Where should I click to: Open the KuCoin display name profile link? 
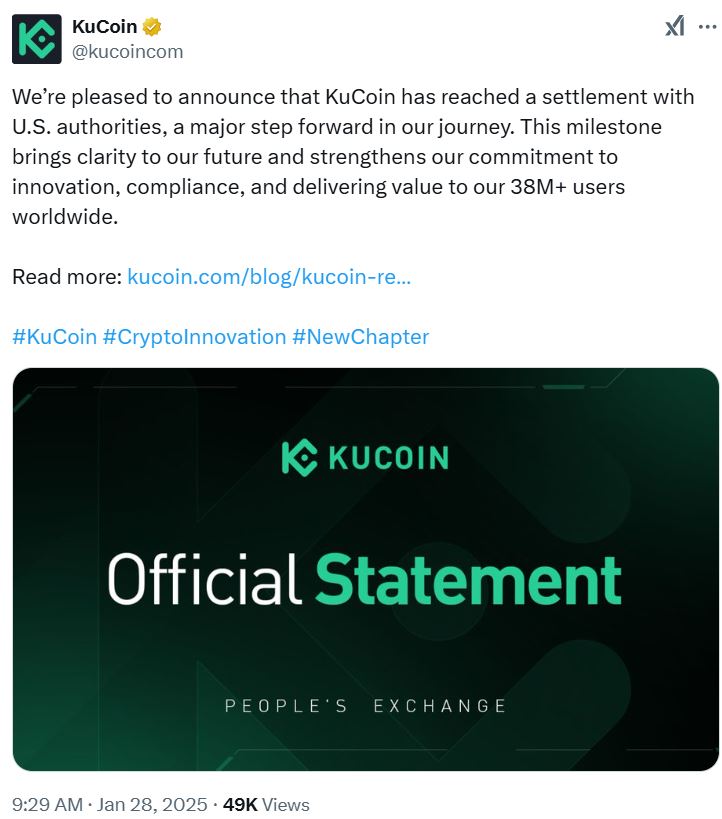click(x=104, y=27)
